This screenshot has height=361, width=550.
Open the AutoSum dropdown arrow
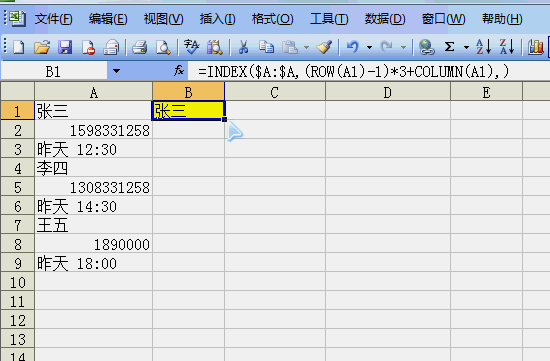coord(466,47)
